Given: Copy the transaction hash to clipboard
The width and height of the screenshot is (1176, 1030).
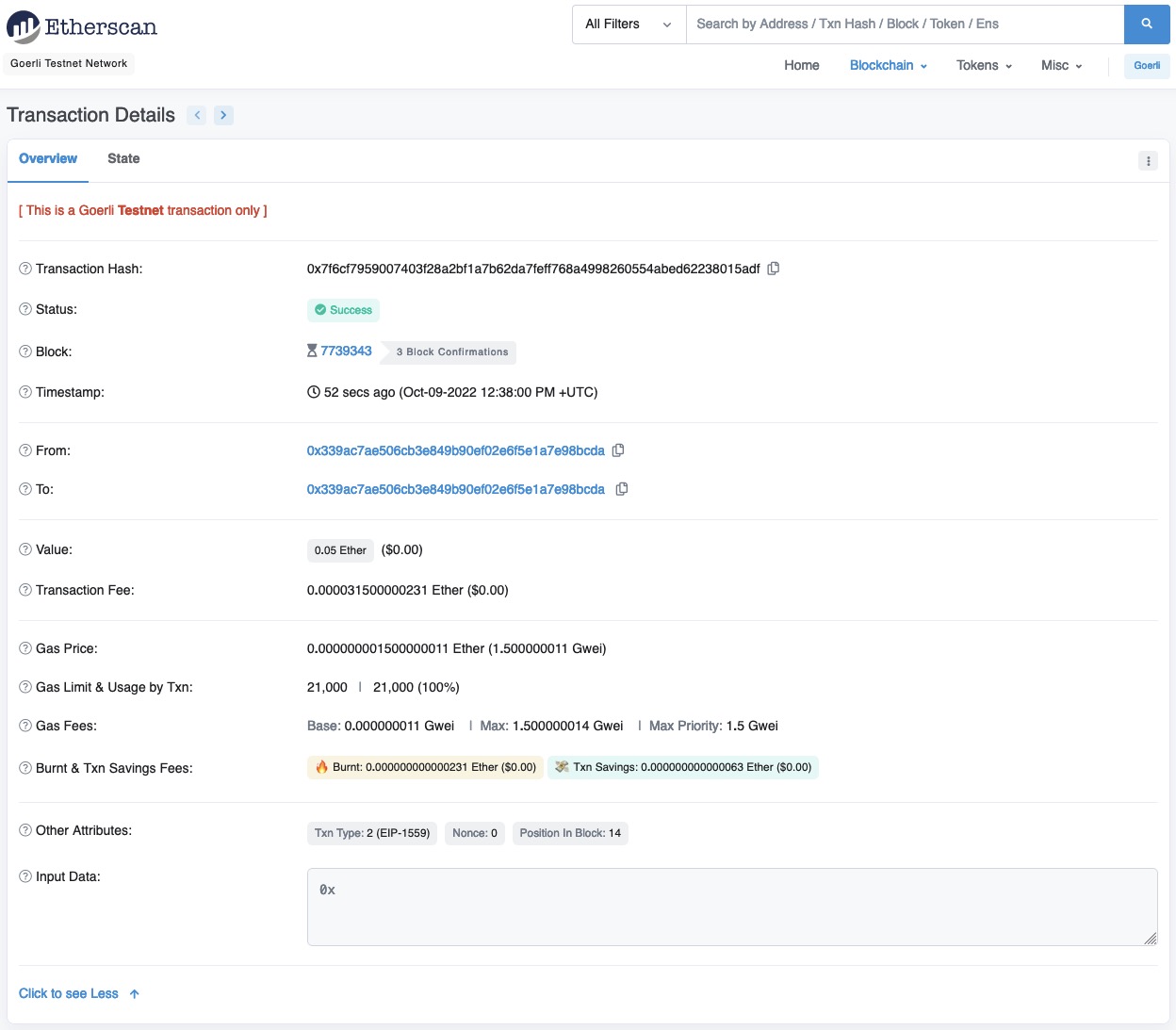Looking at the screenshot, I should pyautogui.click(x=774, y=269).
